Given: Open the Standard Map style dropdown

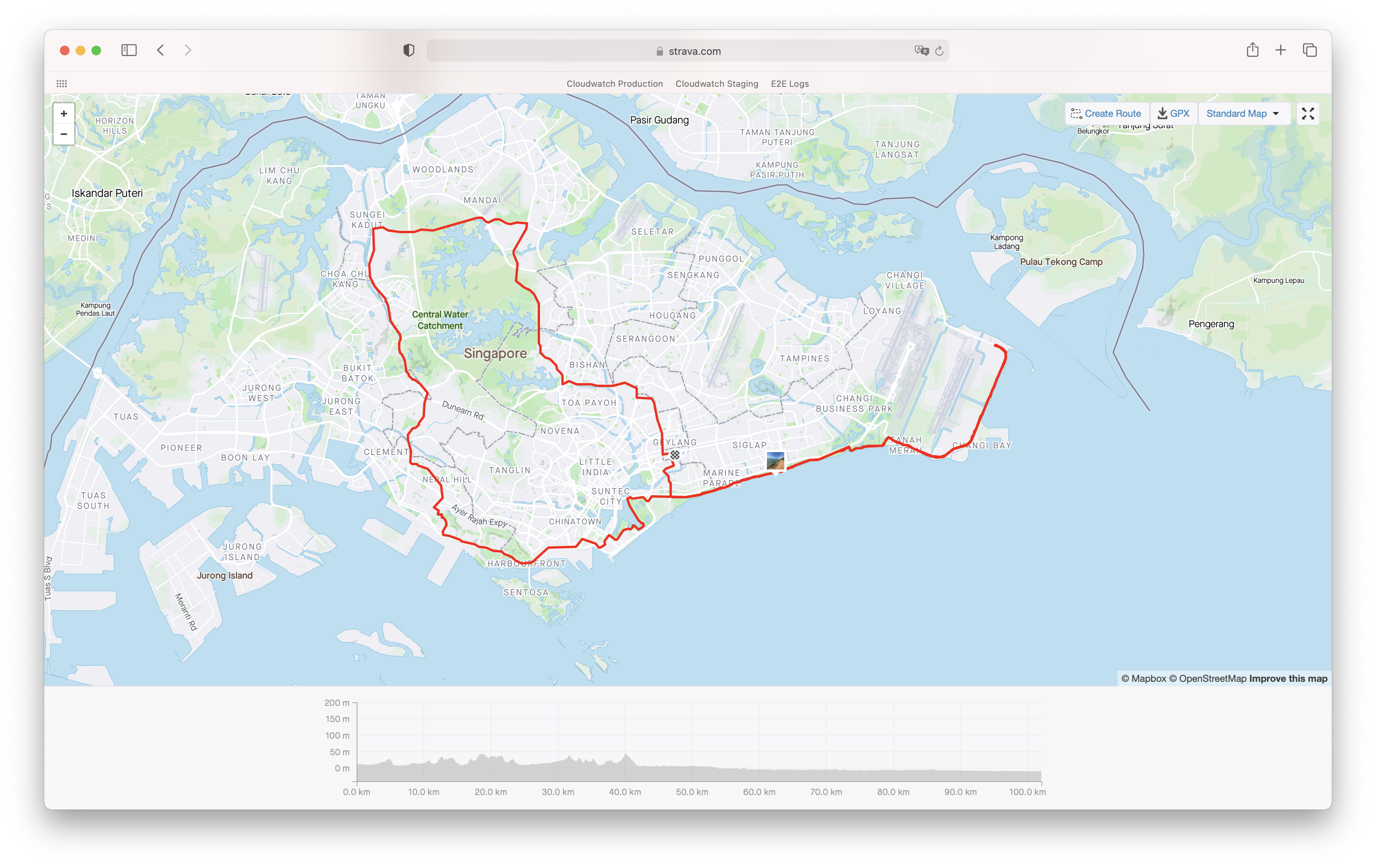Looking at the screenshot, I should tap(1242, 114).
